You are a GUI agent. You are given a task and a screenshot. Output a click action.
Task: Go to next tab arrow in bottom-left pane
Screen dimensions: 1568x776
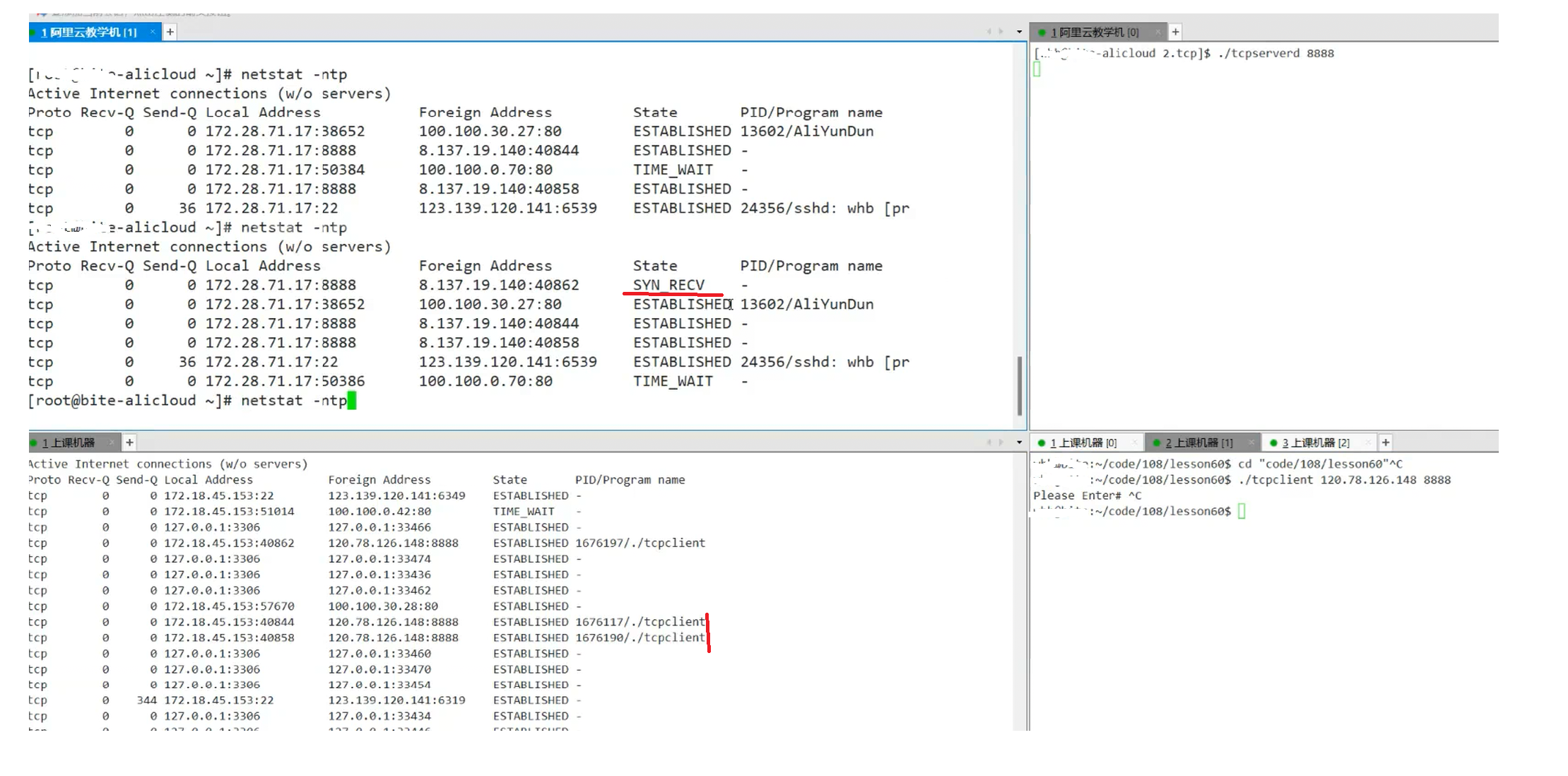click(1001, 442)
